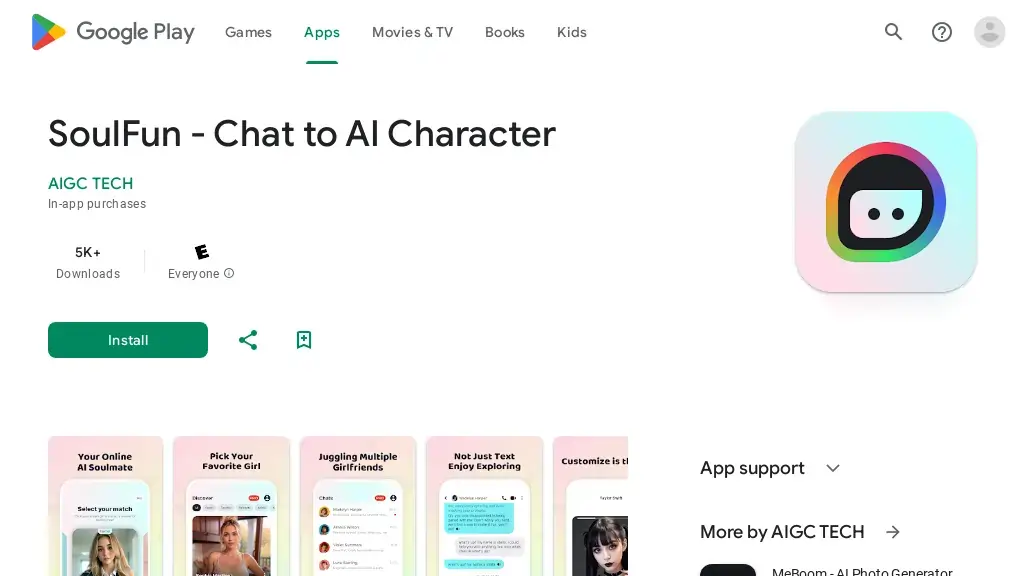Click the Google Play logo

(113, 32)
